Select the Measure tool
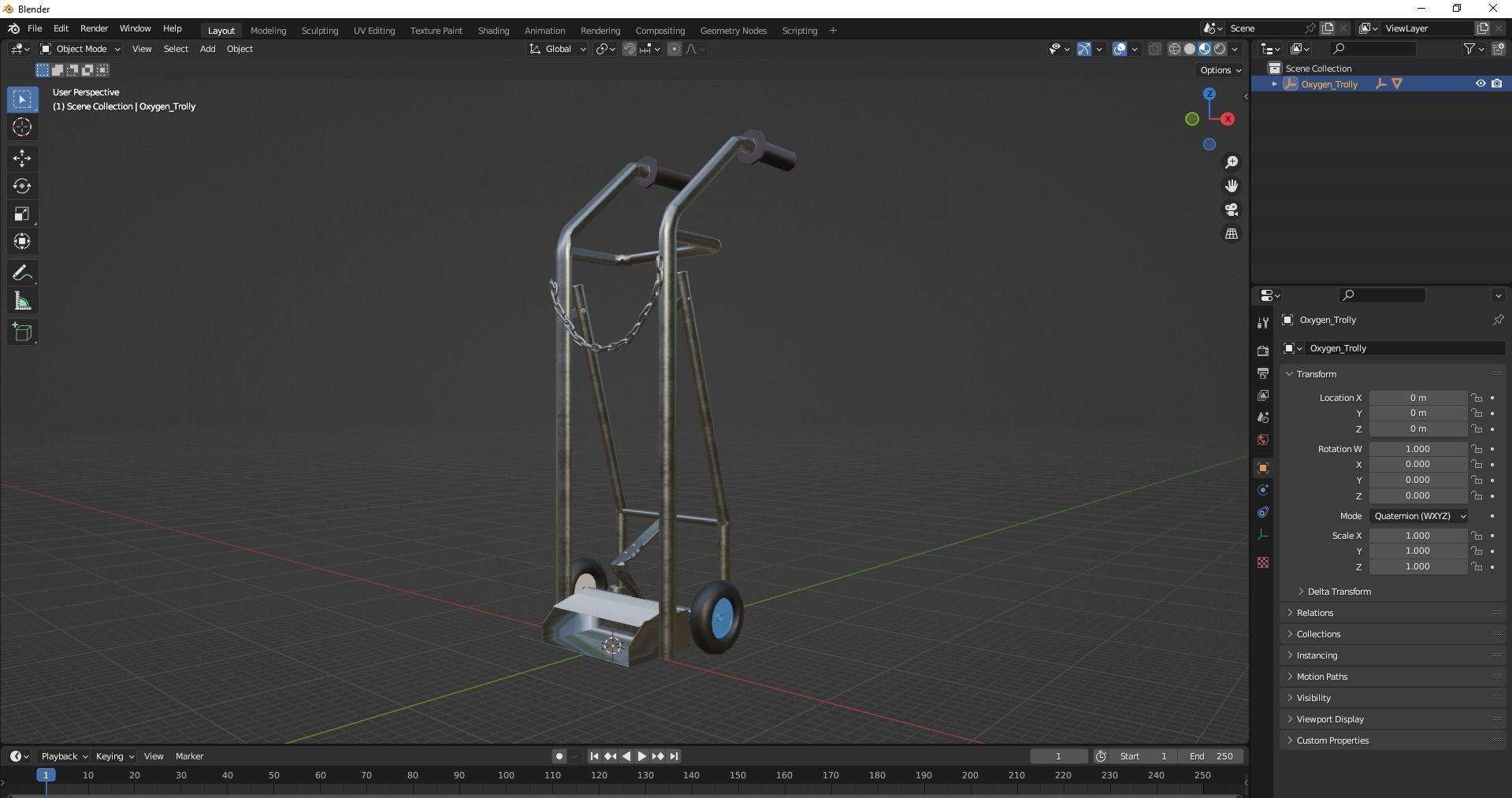This screenshot has height=798, width=1512. point(22,301)
